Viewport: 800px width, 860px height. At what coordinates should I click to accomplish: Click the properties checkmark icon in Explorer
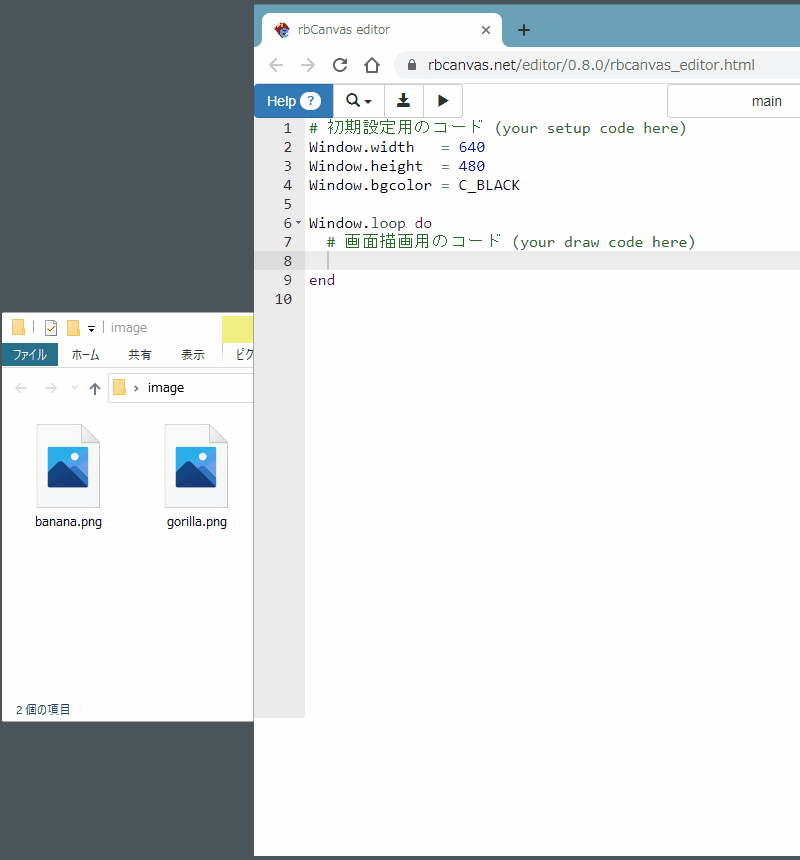[51, 328]
